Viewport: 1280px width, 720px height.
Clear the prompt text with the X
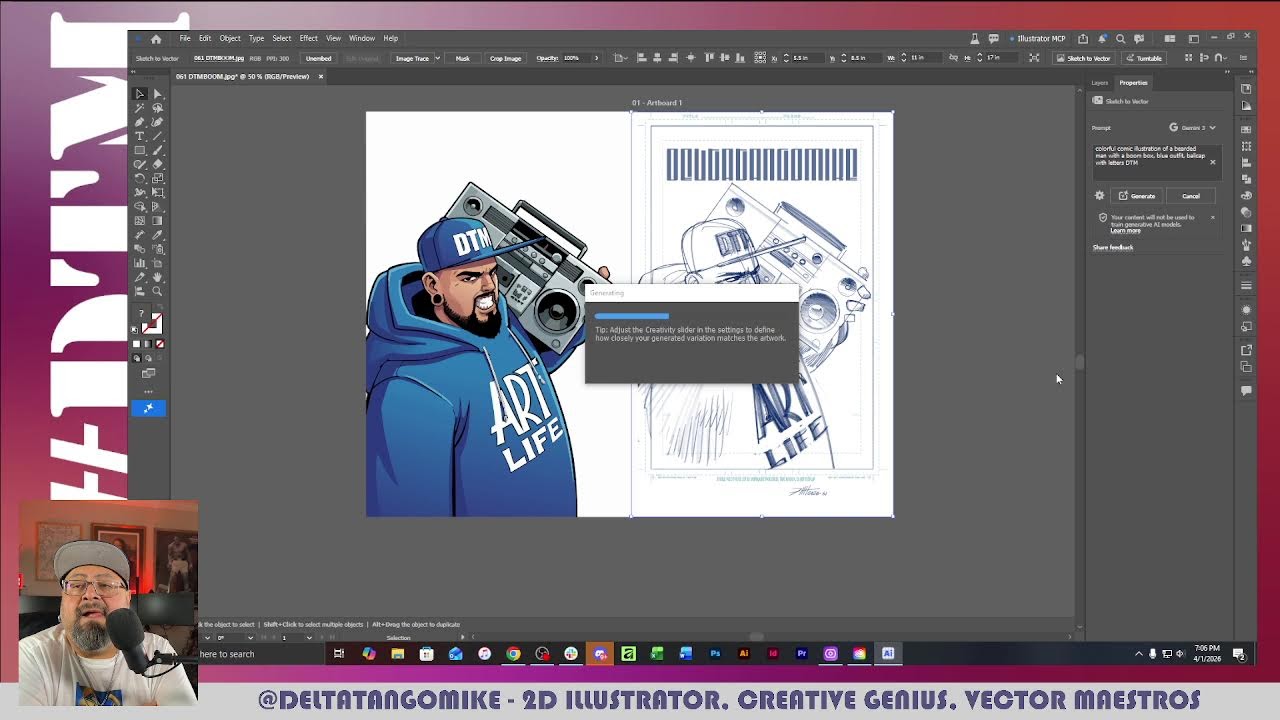click(x=1213, y=162)
